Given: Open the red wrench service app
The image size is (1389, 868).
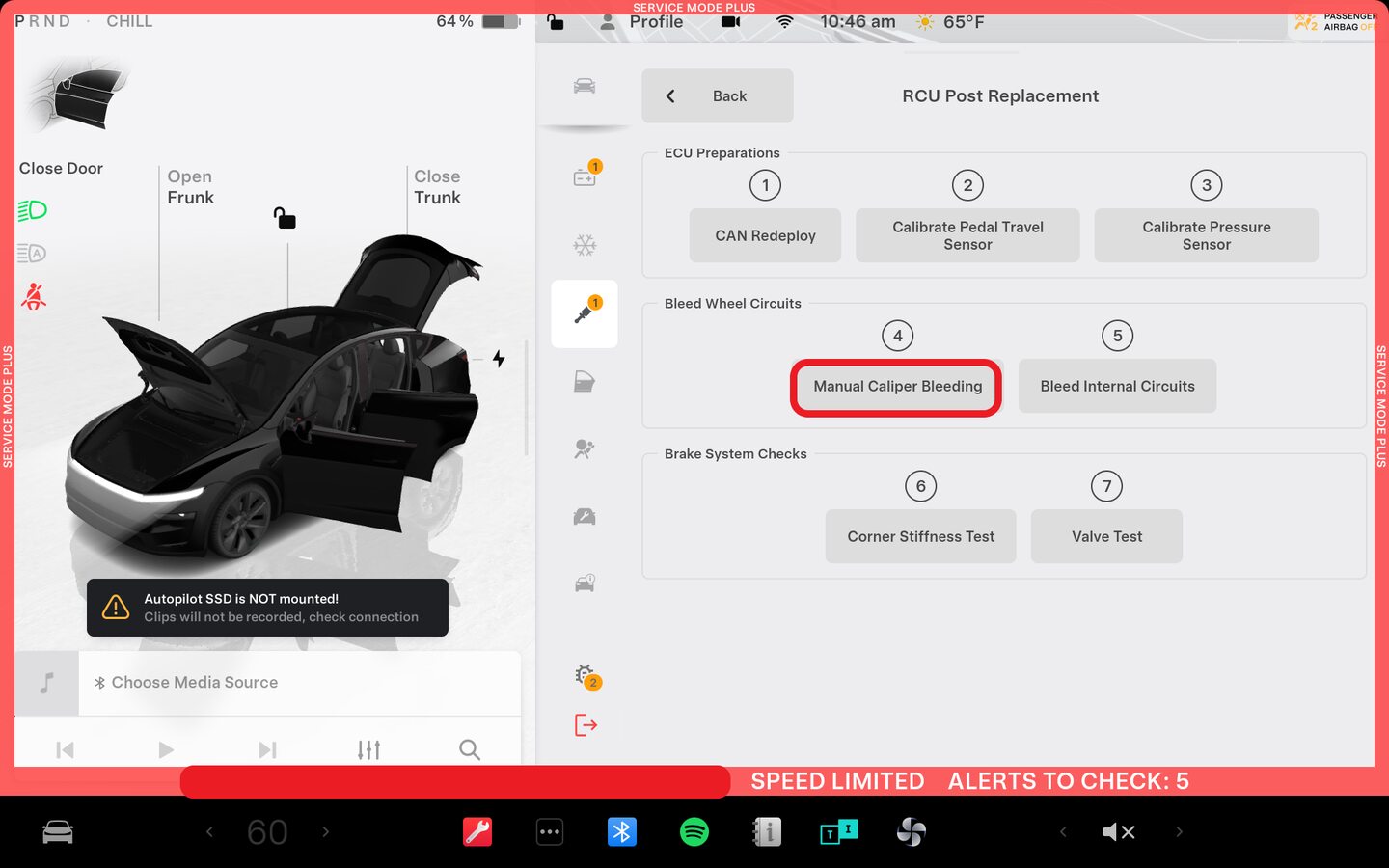Looking at the screenshot, I should 477,831.
